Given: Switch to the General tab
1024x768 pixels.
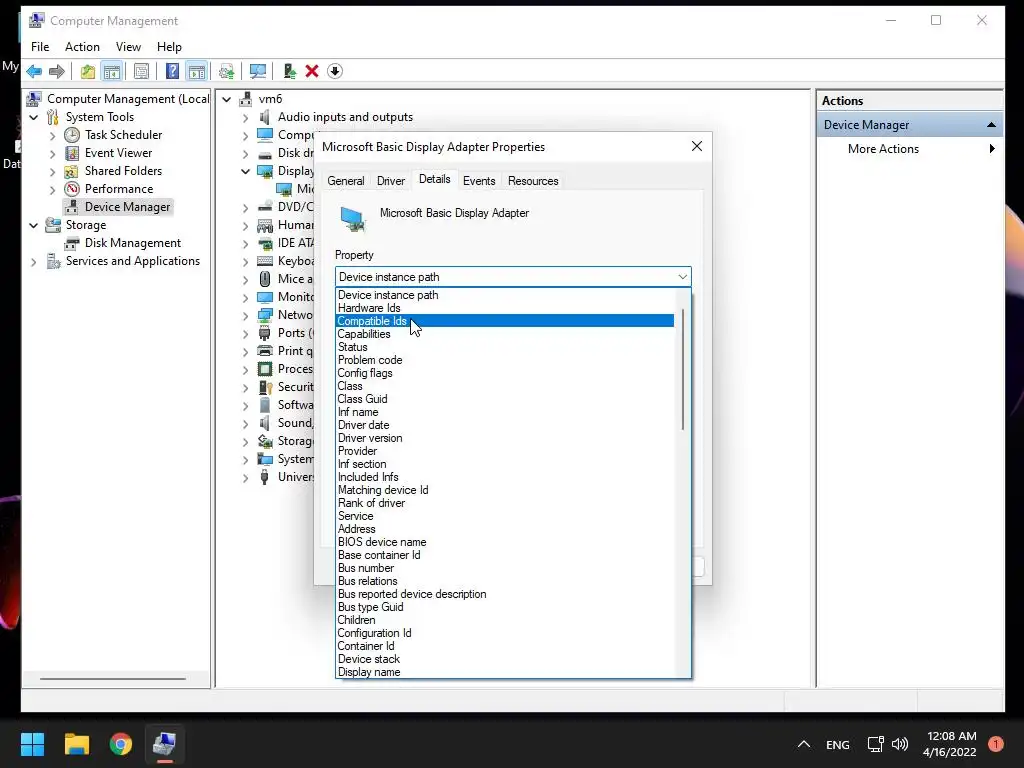Looking at the screenshot, I should (345, 181).
